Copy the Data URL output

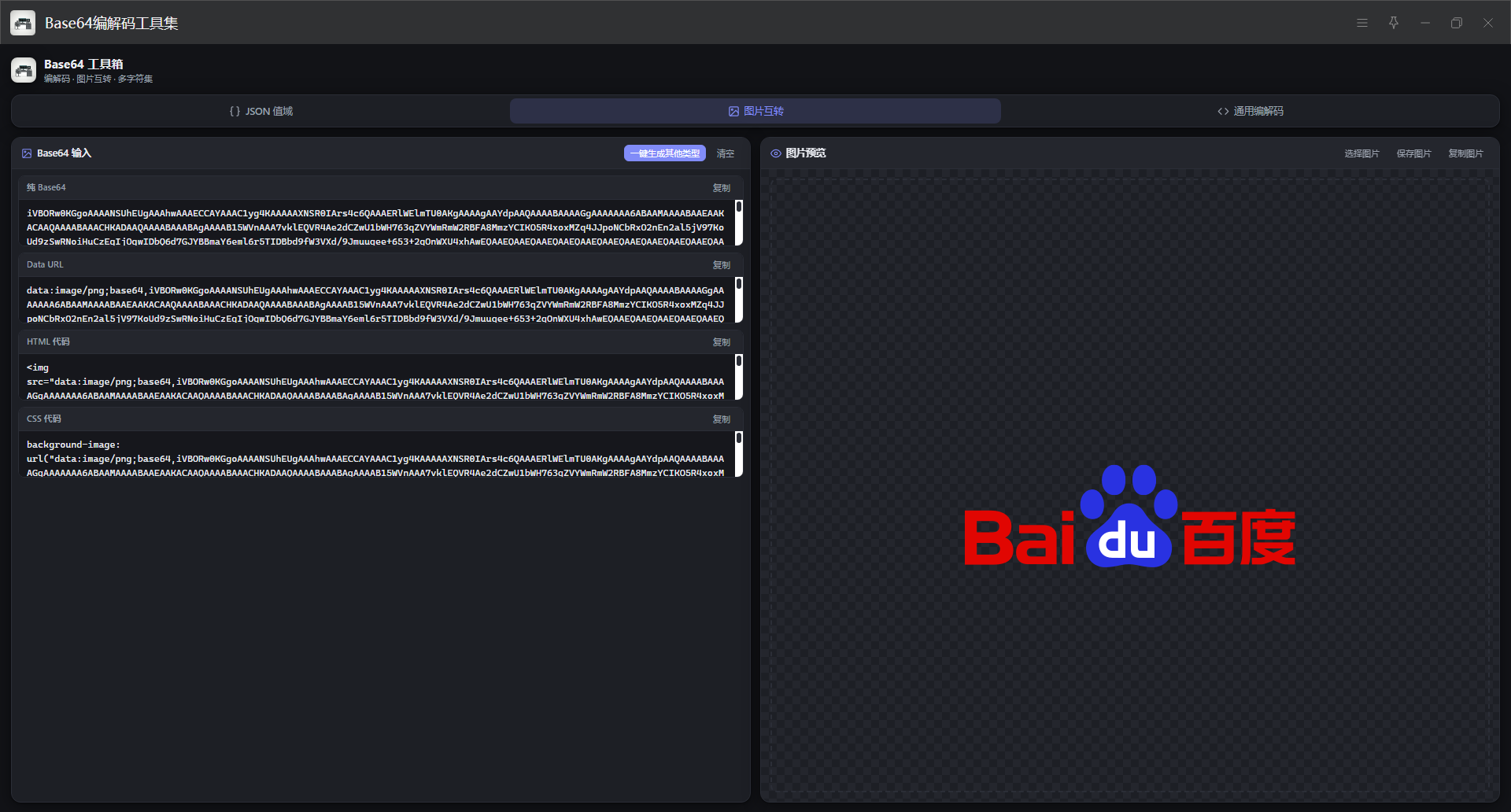(722, 265)
